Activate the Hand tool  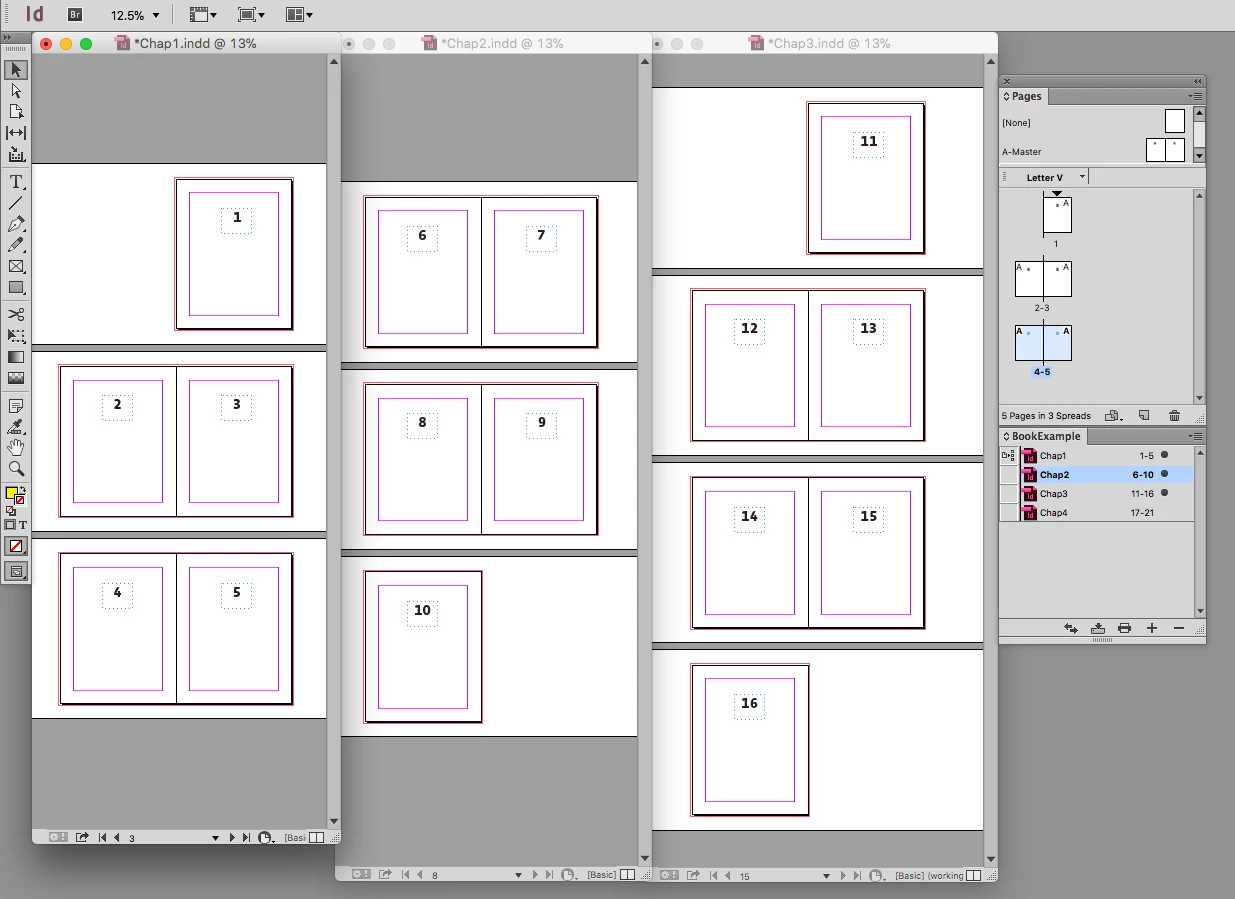[x=16, y=447]
